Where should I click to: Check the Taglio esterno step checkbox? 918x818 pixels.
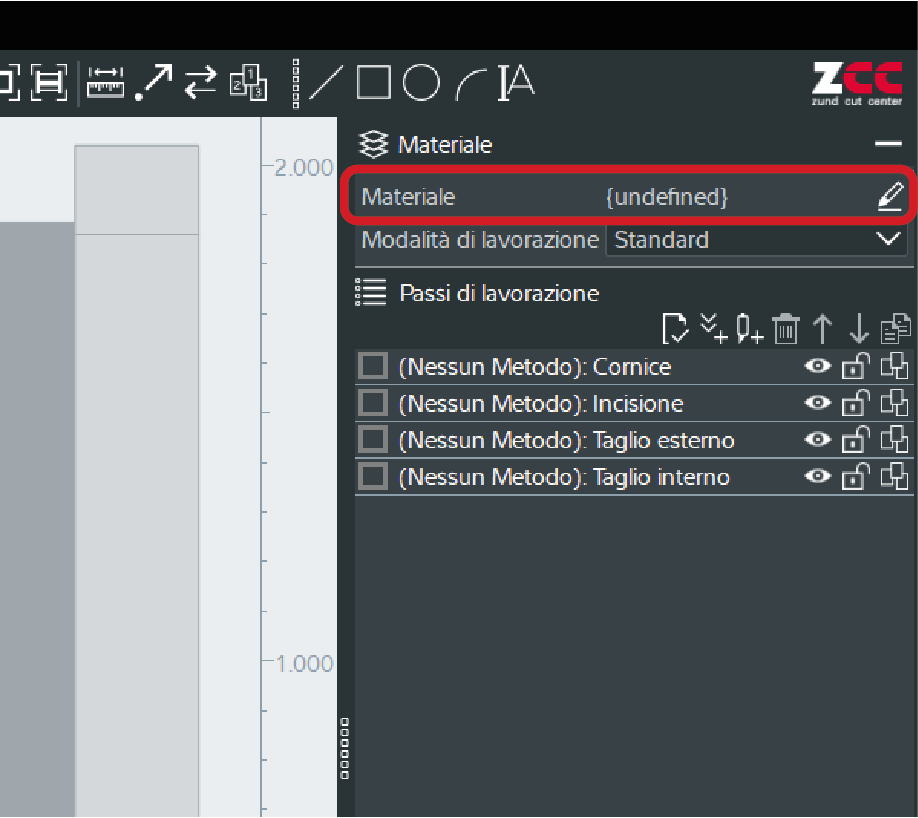[x=372, y=440]
